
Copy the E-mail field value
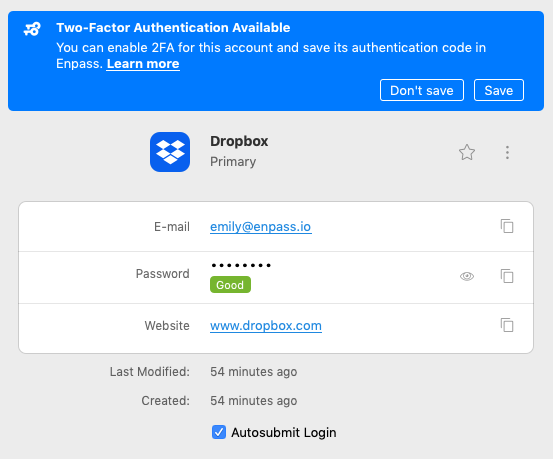(x=507, y=226)
